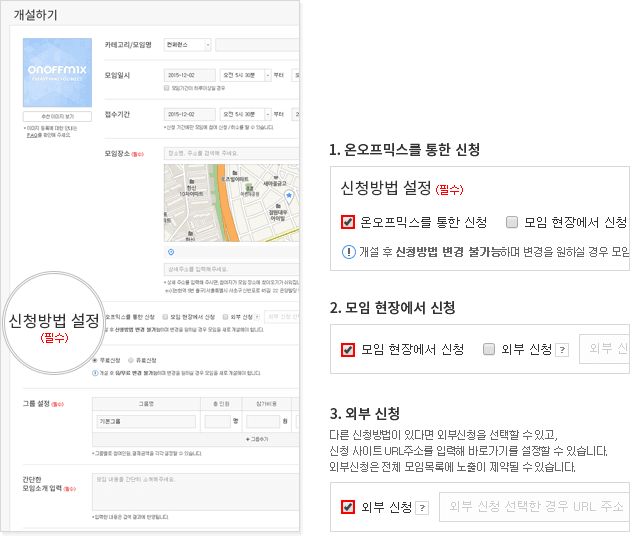Uncheck 외부 신청 in section 3 panel
This screenshot has height=536, width=630.
348,507
